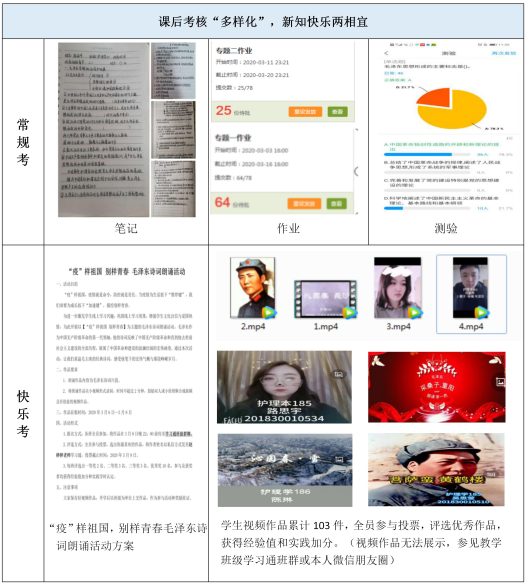This screenshot has width=529, height=586.
Task: Click option A's blue progress bar
Action: (x=418, y=154)
